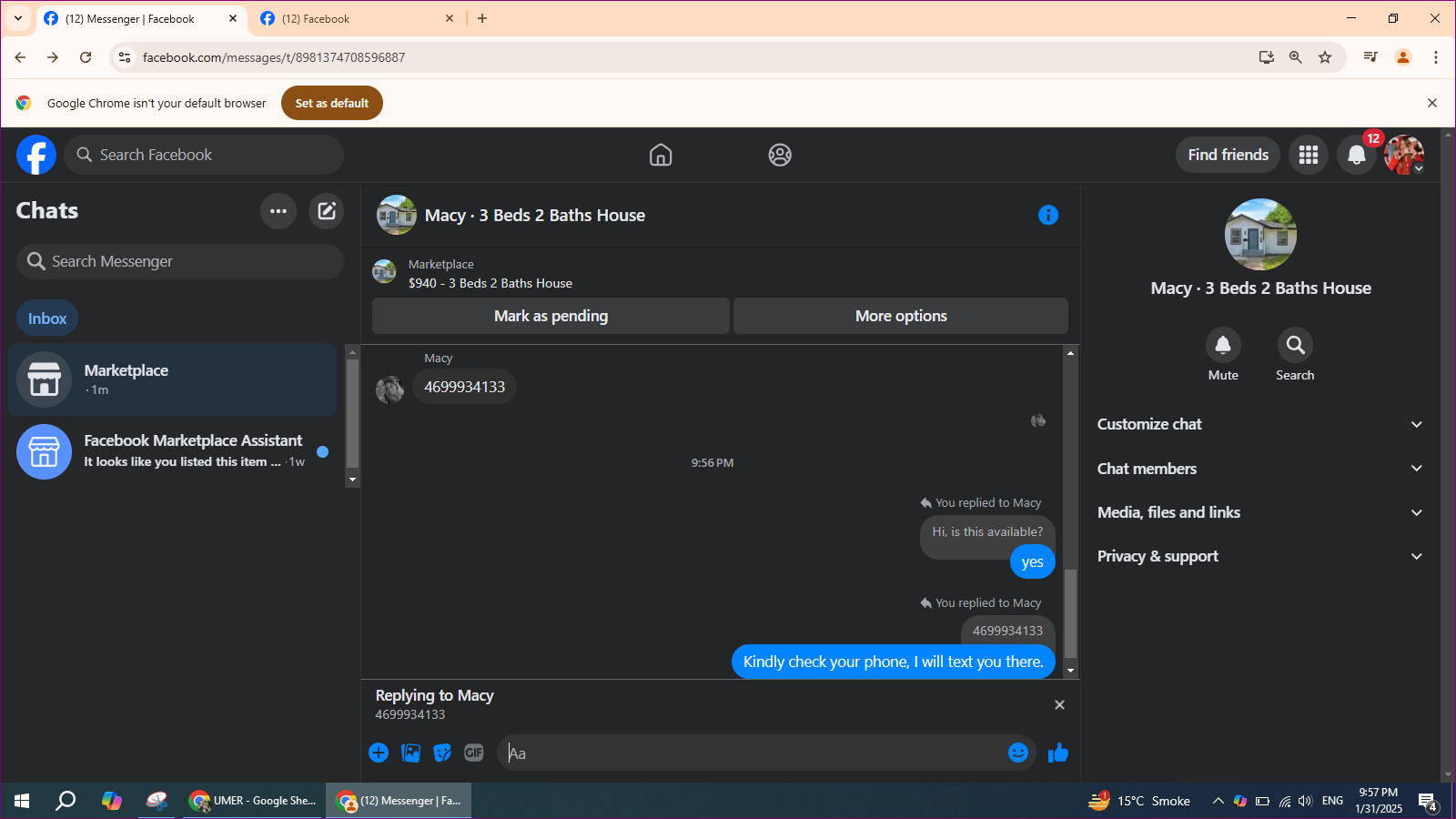Screen dimensions: 1456x819
Task: Attach a photo file icon
Action: point(410,753)
